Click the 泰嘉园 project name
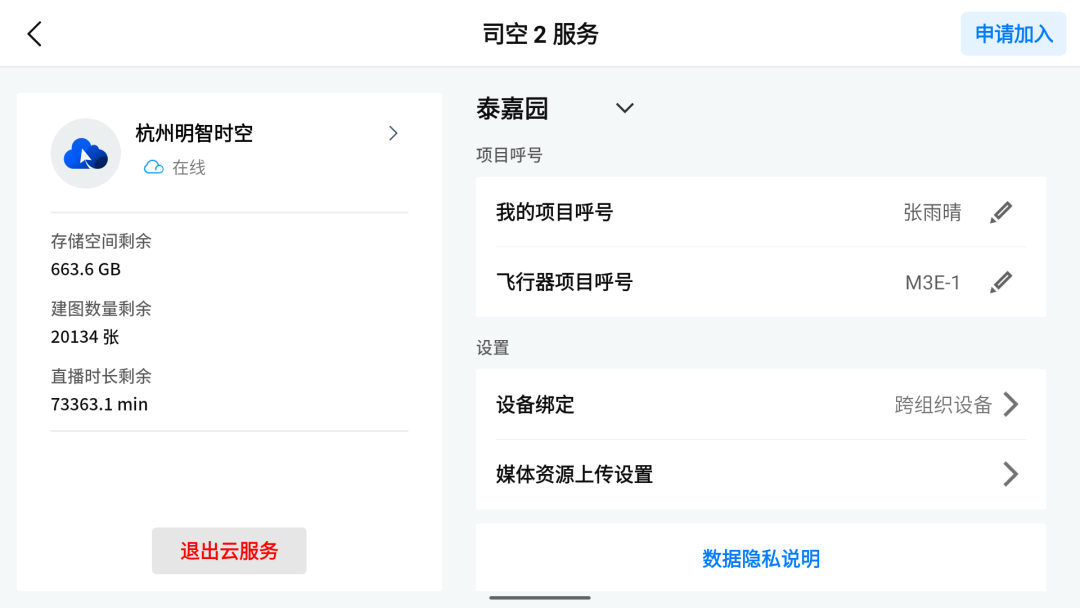The width and height of the screenshot is (1080, 608). pos(512,108)
